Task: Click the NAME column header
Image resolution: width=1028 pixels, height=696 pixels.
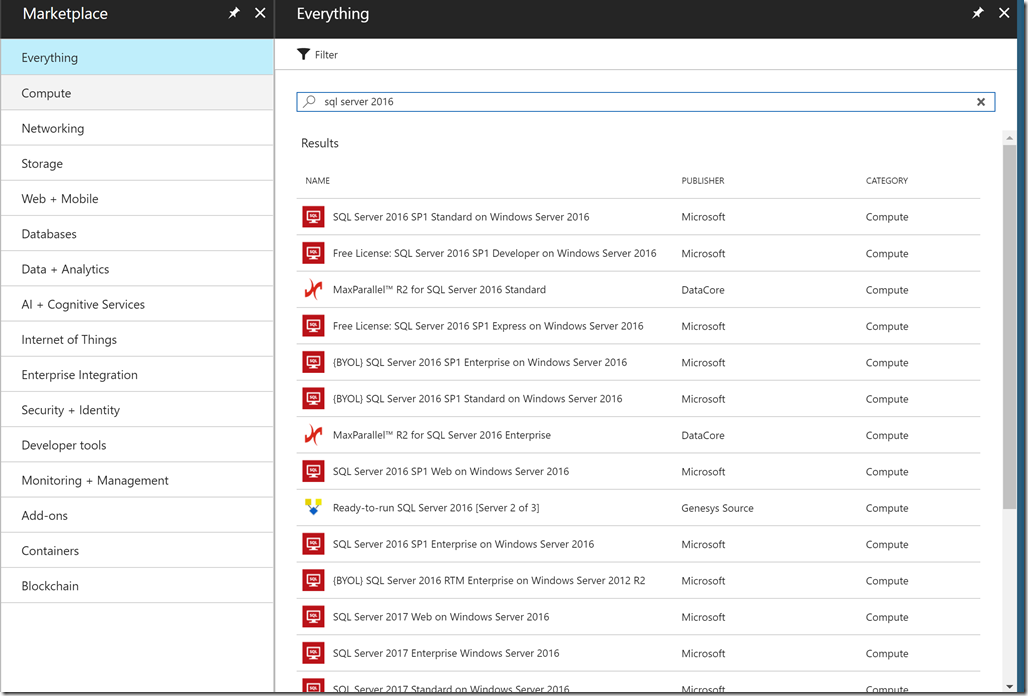Action: click(317, 180)
